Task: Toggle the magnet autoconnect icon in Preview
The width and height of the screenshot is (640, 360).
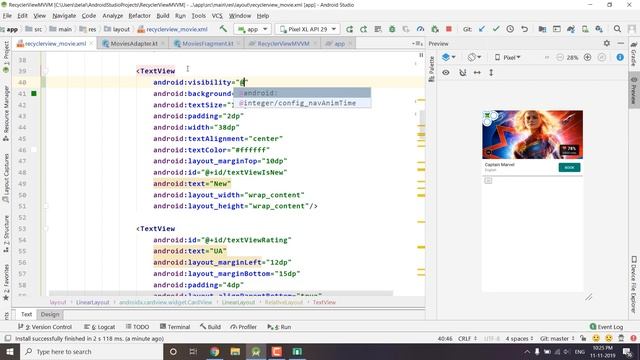Action: pos(462,73)
